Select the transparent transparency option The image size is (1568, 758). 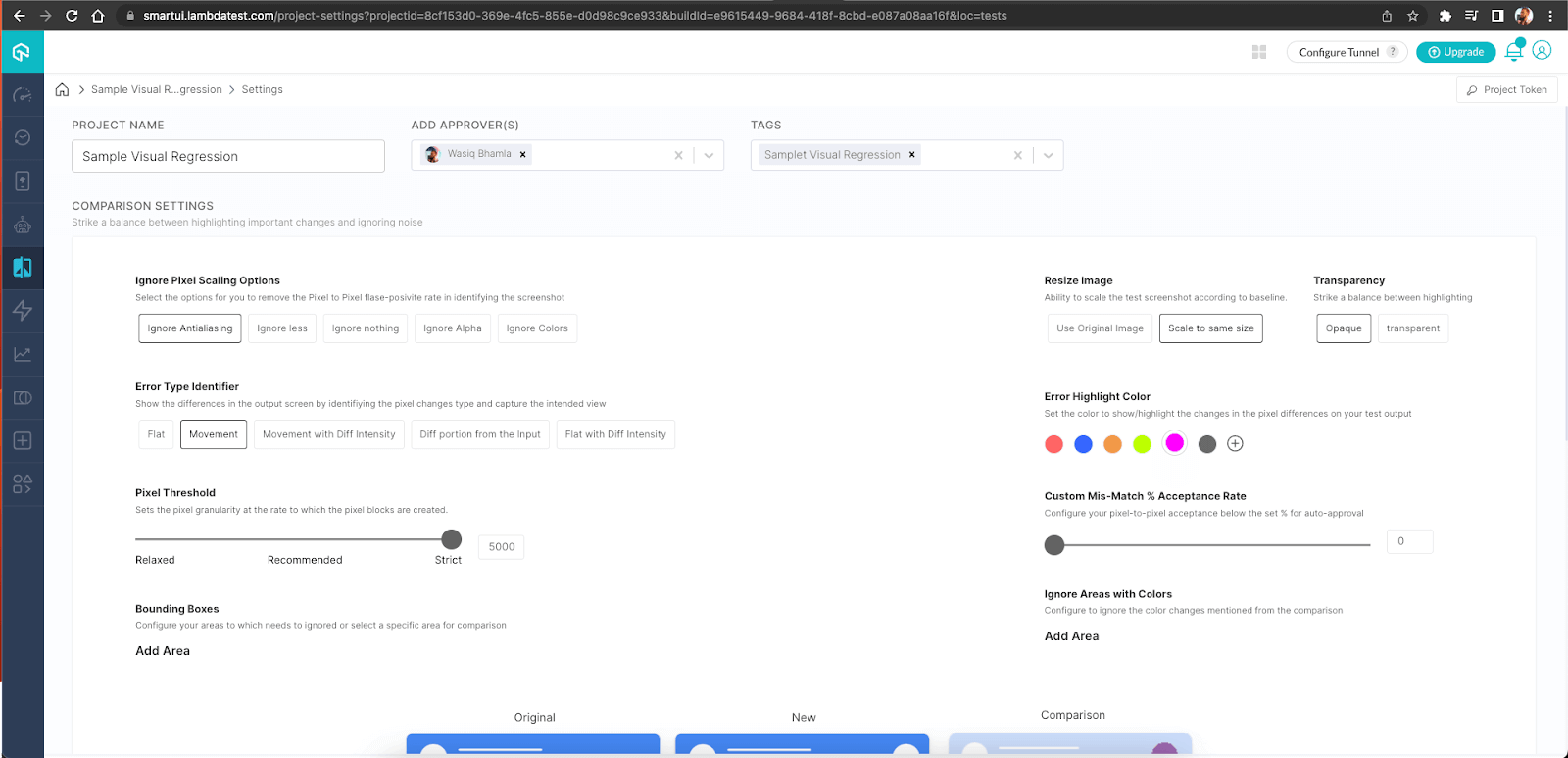[1412, 328]
